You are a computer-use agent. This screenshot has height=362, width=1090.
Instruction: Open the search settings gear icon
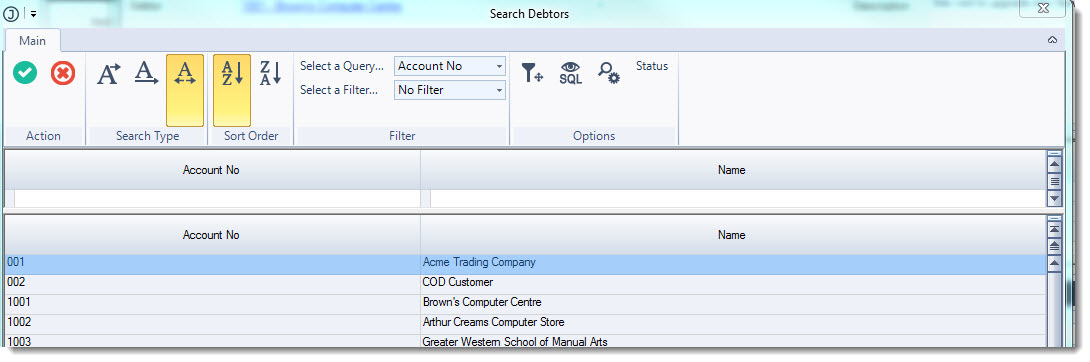[609, 73]
